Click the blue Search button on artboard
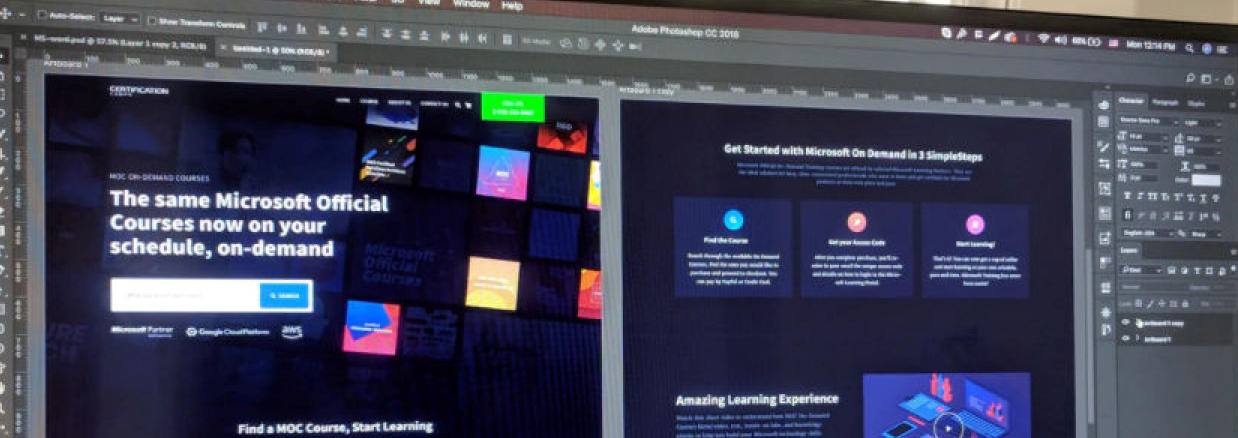 (x=285, y=295)
